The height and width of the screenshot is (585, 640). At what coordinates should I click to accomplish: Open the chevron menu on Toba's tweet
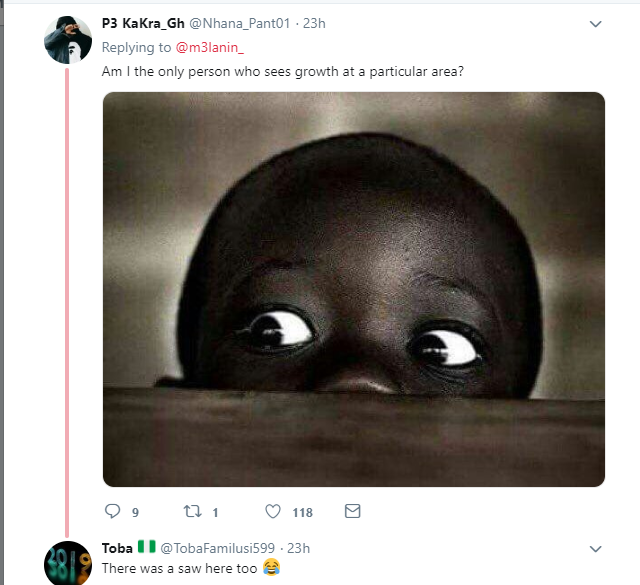coord(596,549)
